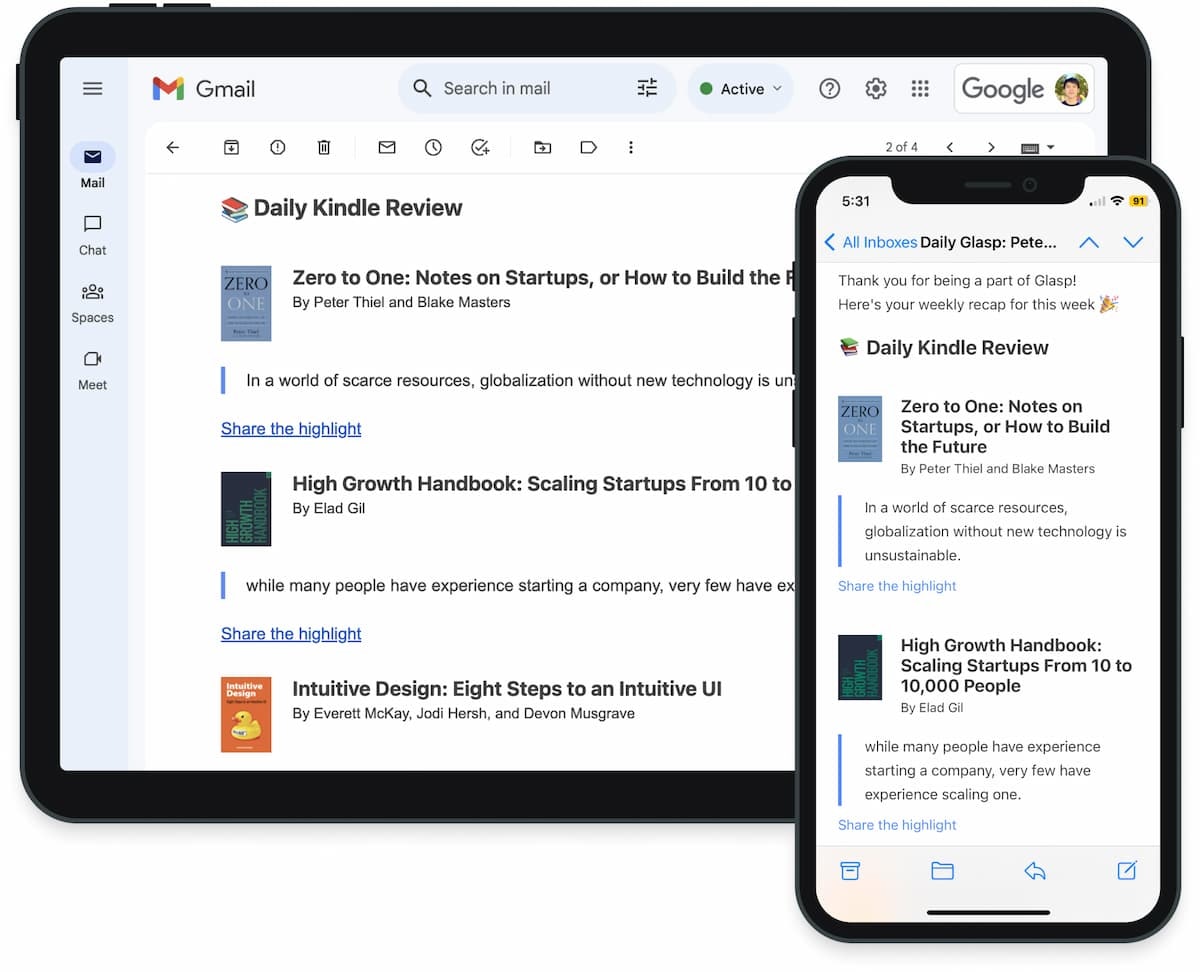Click first Share the highlight link
Image resolution: width=1200 pixels, height=972 pixels.
click(x=291, y=429)
